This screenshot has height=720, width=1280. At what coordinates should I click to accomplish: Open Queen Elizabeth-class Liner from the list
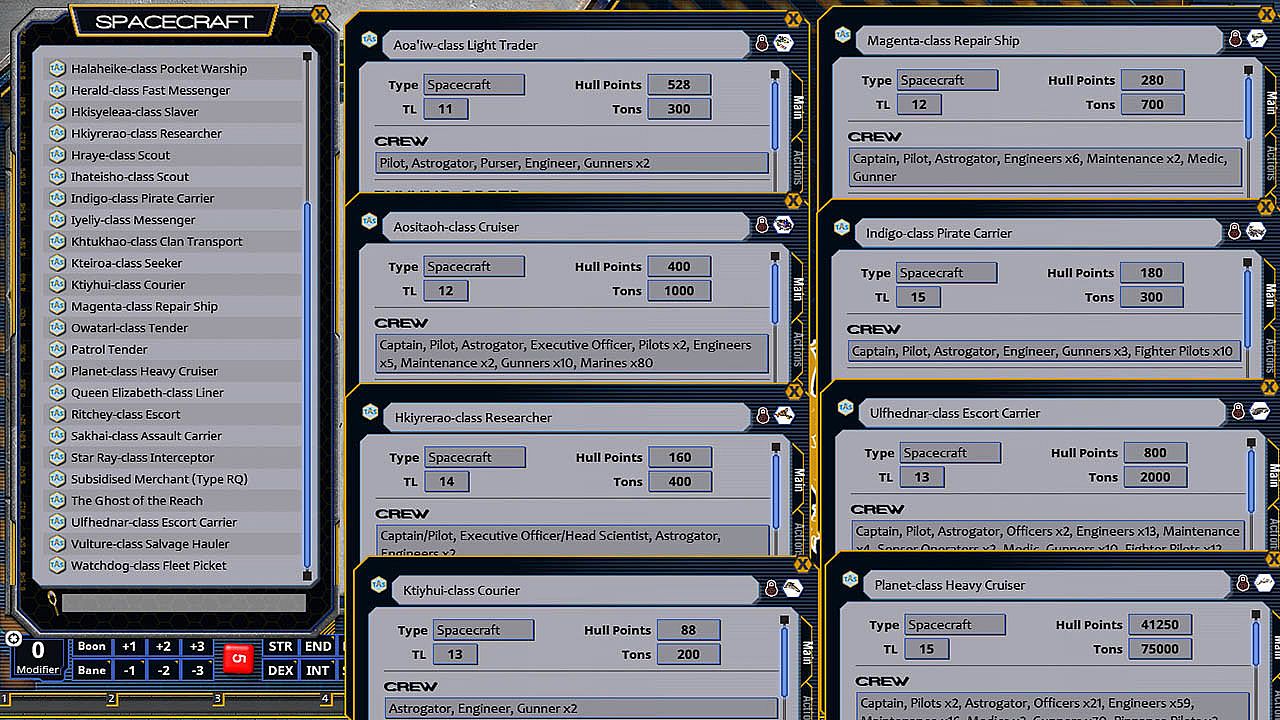pyautogui.click(x=147, y=393)
